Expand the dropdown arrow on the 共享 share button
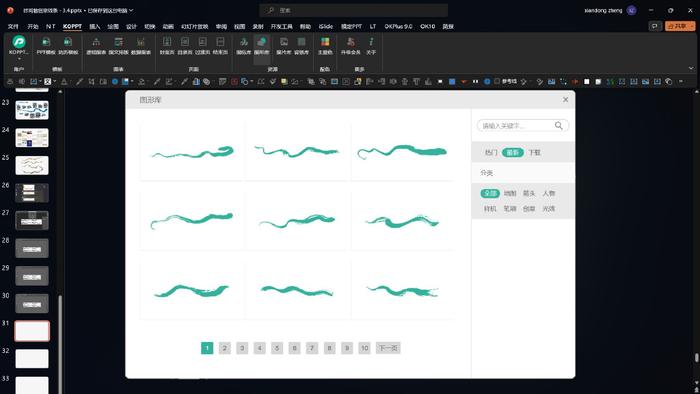700x394 pixels. click(x=692, y=26)
